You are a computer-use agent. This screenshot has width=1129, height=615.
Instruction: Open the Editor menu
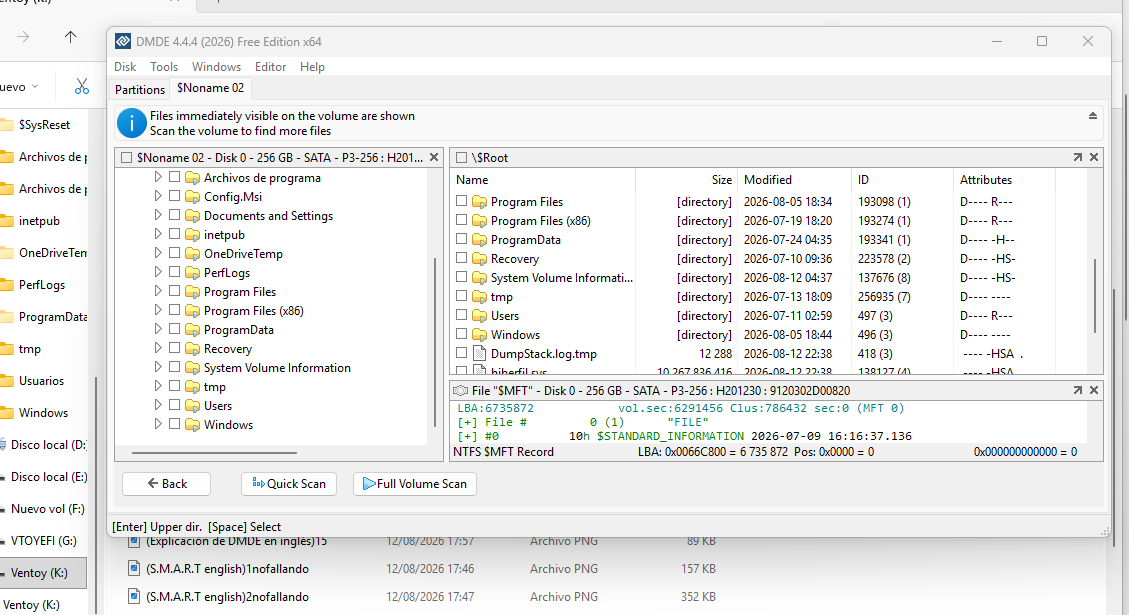pyautogui.click(x=270, y=66)
